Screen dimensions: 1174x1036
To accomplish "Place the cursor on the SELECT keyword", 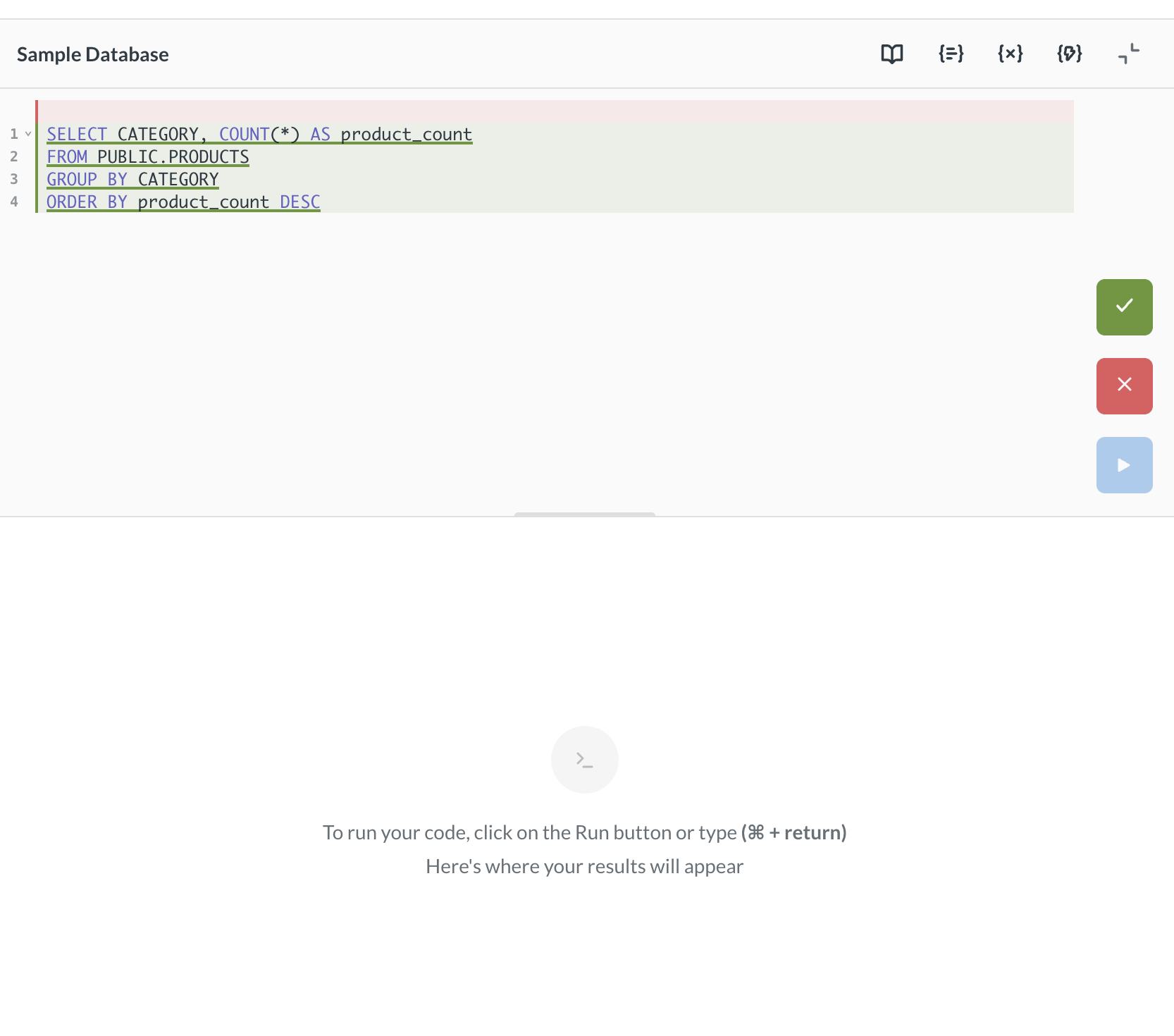I will pos(76,134).
